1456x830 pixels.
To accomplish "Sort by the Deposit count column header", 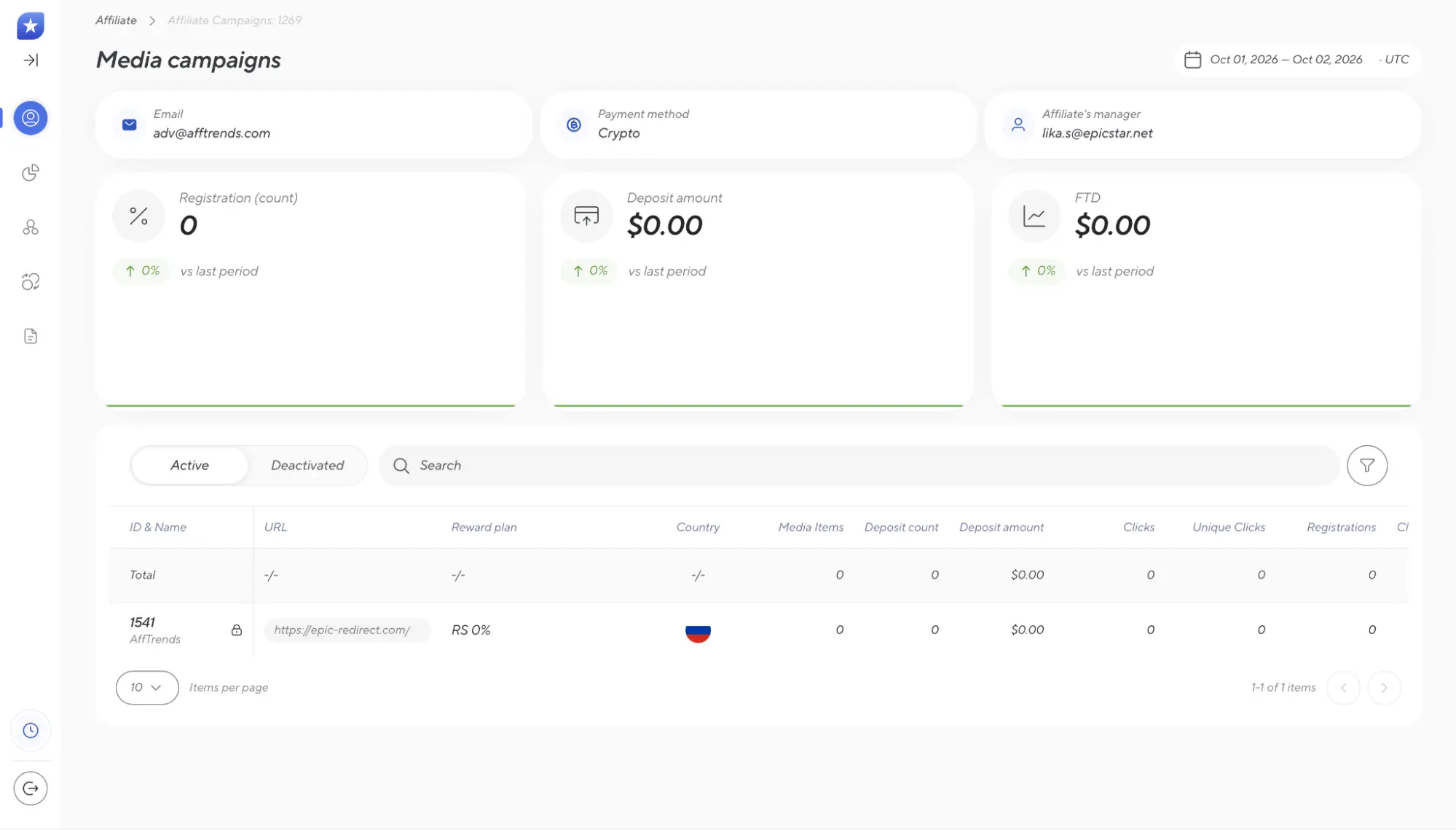I will coord(901,527).
